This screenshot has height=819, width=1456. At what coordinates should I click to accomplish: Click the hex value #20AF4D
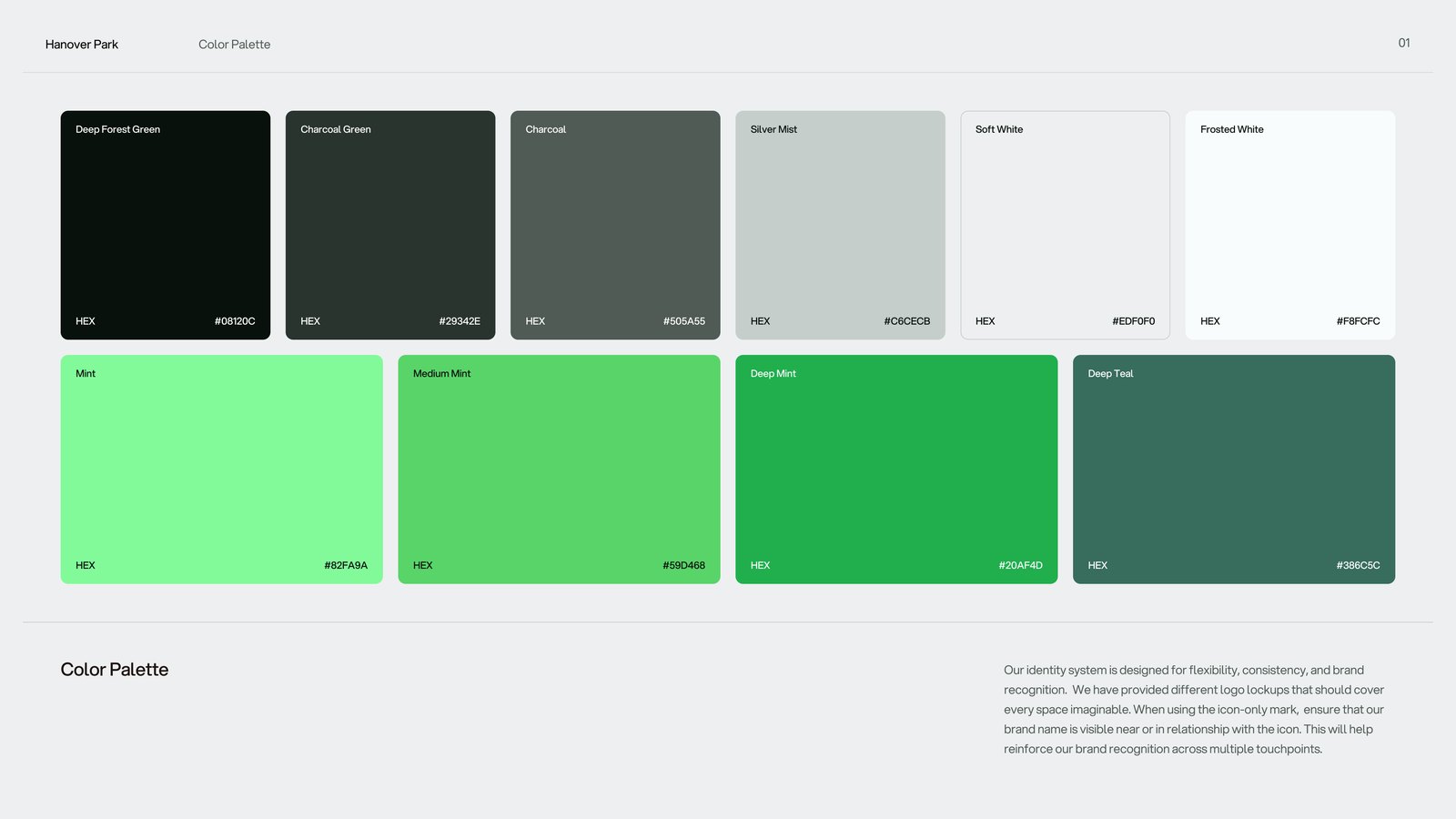[1021, 565]
